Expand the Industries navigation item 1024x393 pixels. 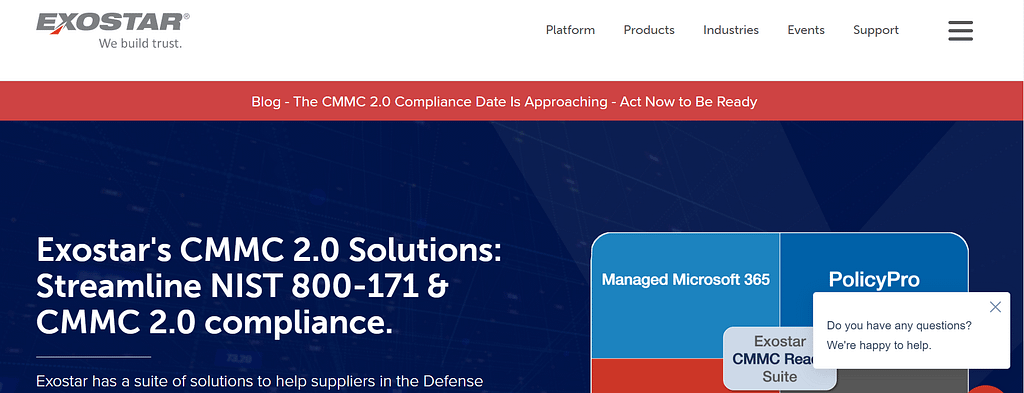coord(731,30)
